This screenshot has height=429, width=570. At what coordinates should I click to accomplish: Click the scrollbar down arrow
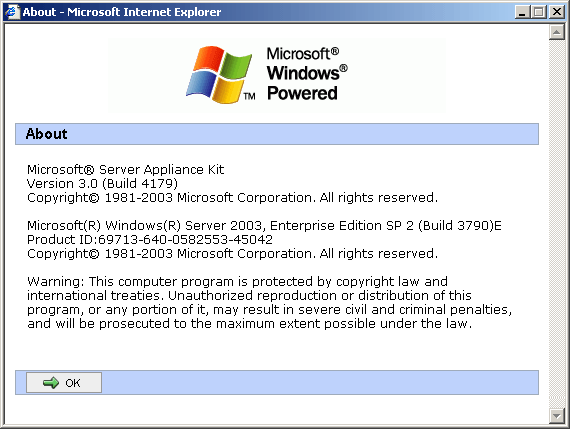point(557,415)
